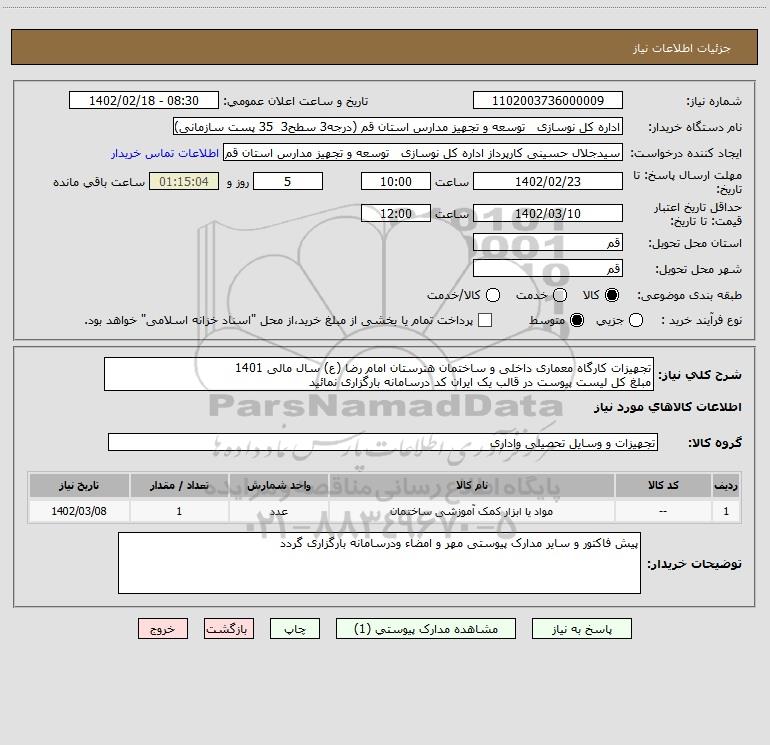
Task: Click the تعداد / مقدار column header
Action: (x=179, y=485)
